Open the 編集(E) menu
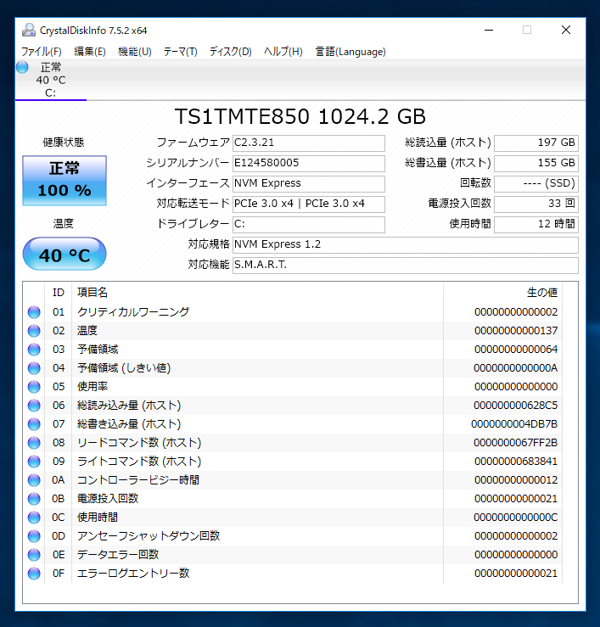The image size is (600, 627). click(90, 52)
